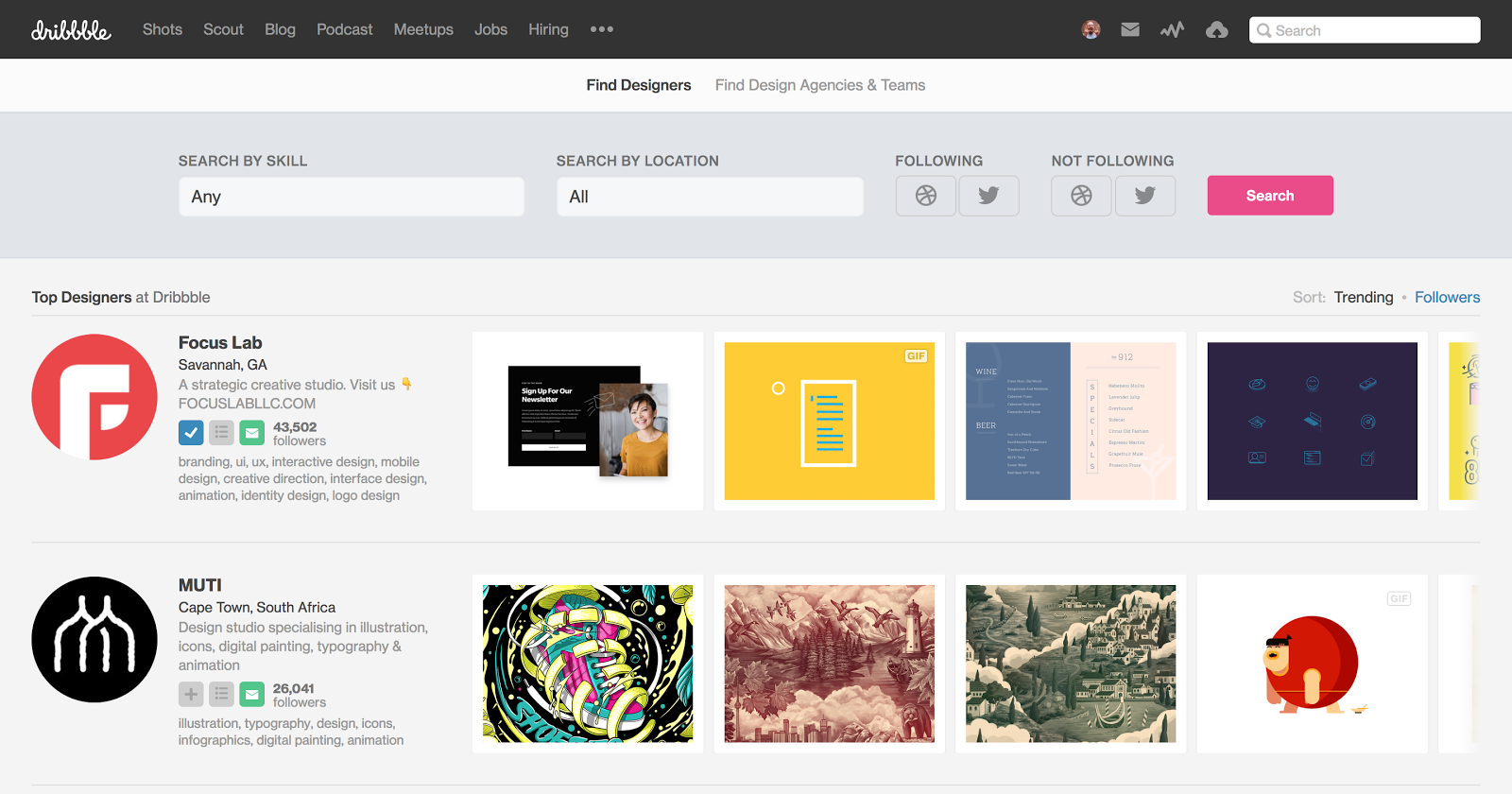Toggle Not Following Dribbble basketball filter
Viewport: 1512px width, 794px height.
1081,196
